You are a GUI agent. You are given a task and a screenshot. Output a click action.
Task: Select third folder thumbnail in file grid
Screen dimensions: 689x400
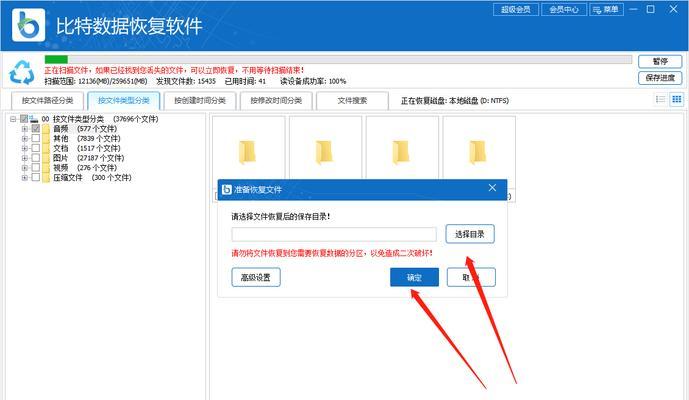[x=402, y=152]
